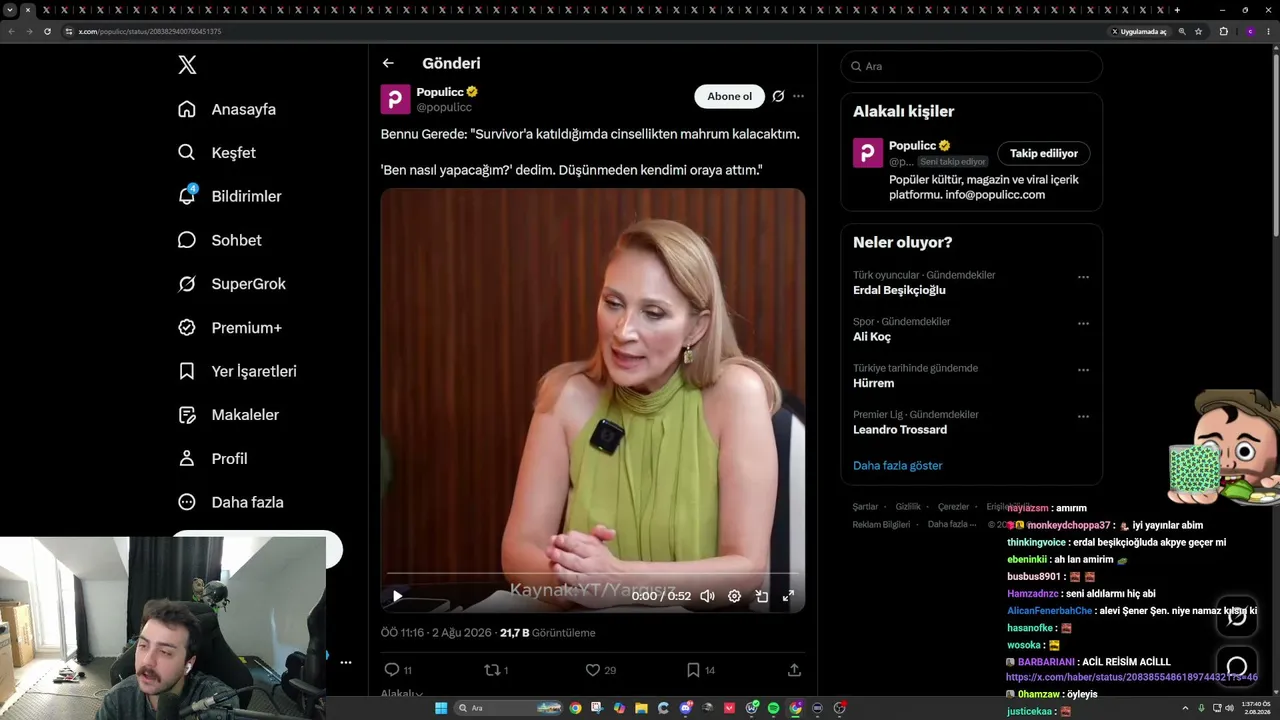The width and height of the screenshot is (1280, 720).
Task: Open more options for Erdal Beşikçioğlu trend
Action: pos(1083,277)
